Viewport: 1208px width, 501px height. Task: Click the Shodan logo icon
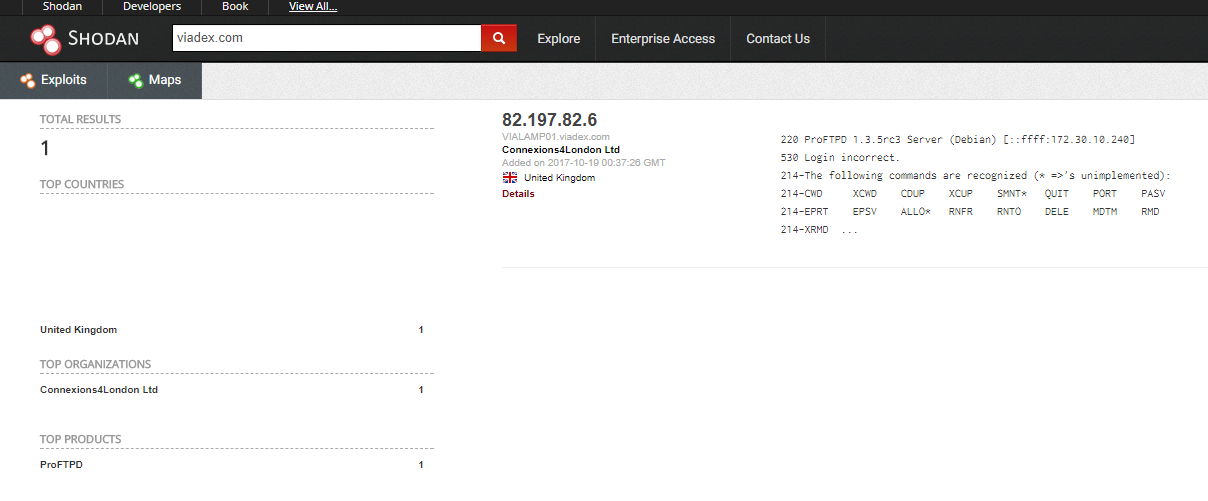[x=45, y=39]
